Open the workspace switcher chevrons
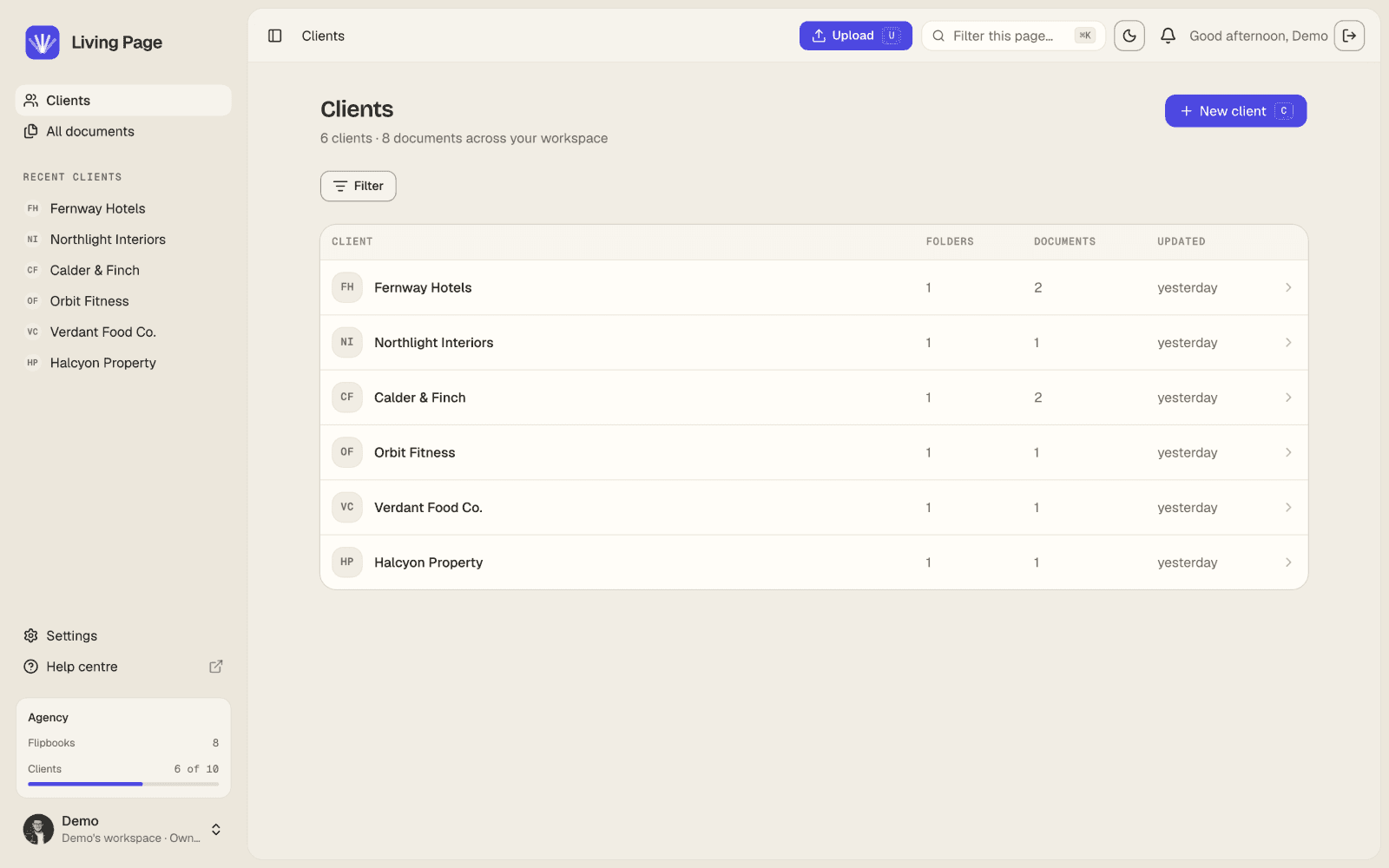Screen dimensions: 1389x868 click(x=216, y=829)
